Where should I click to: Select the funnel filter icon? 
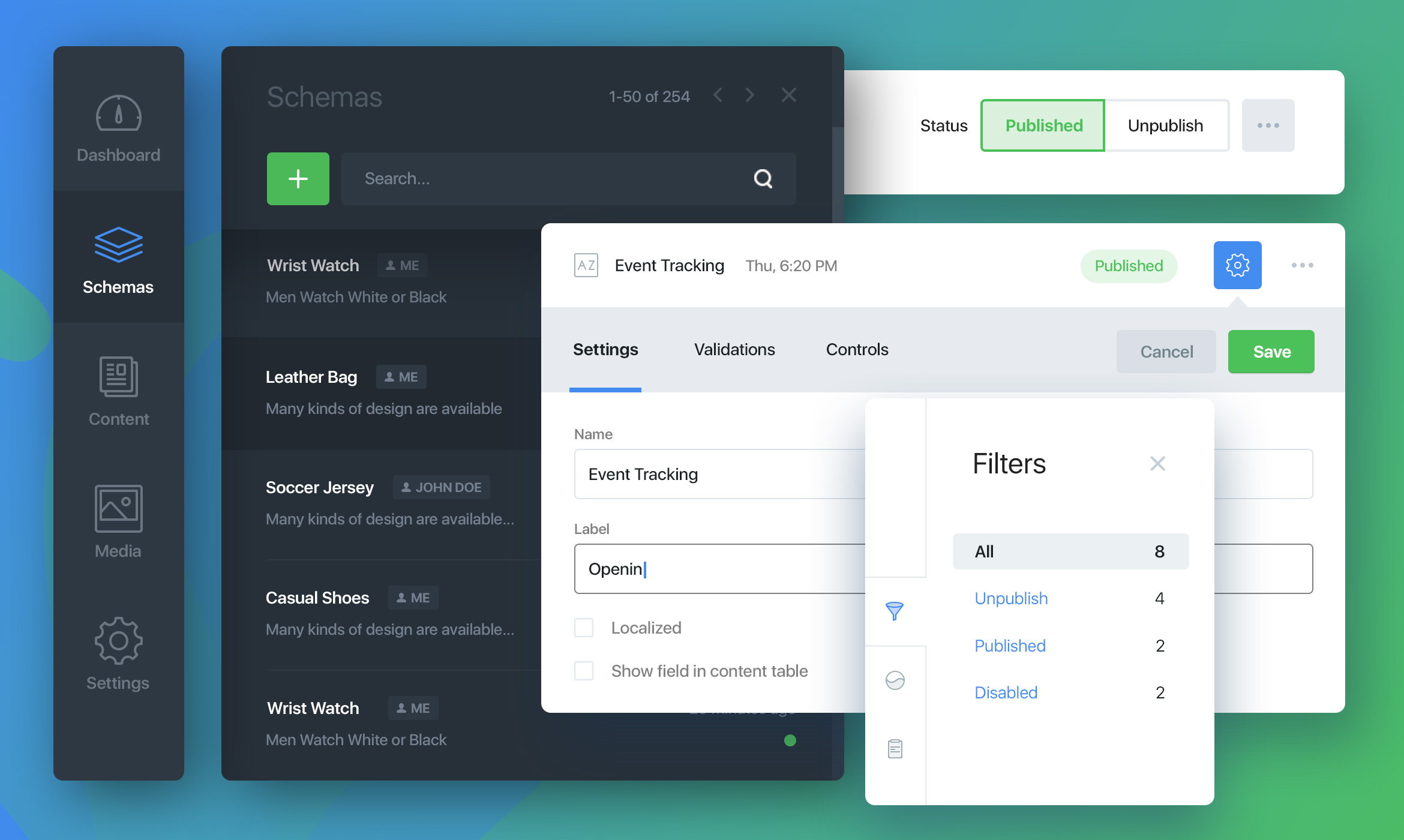[x=894, y=611]
